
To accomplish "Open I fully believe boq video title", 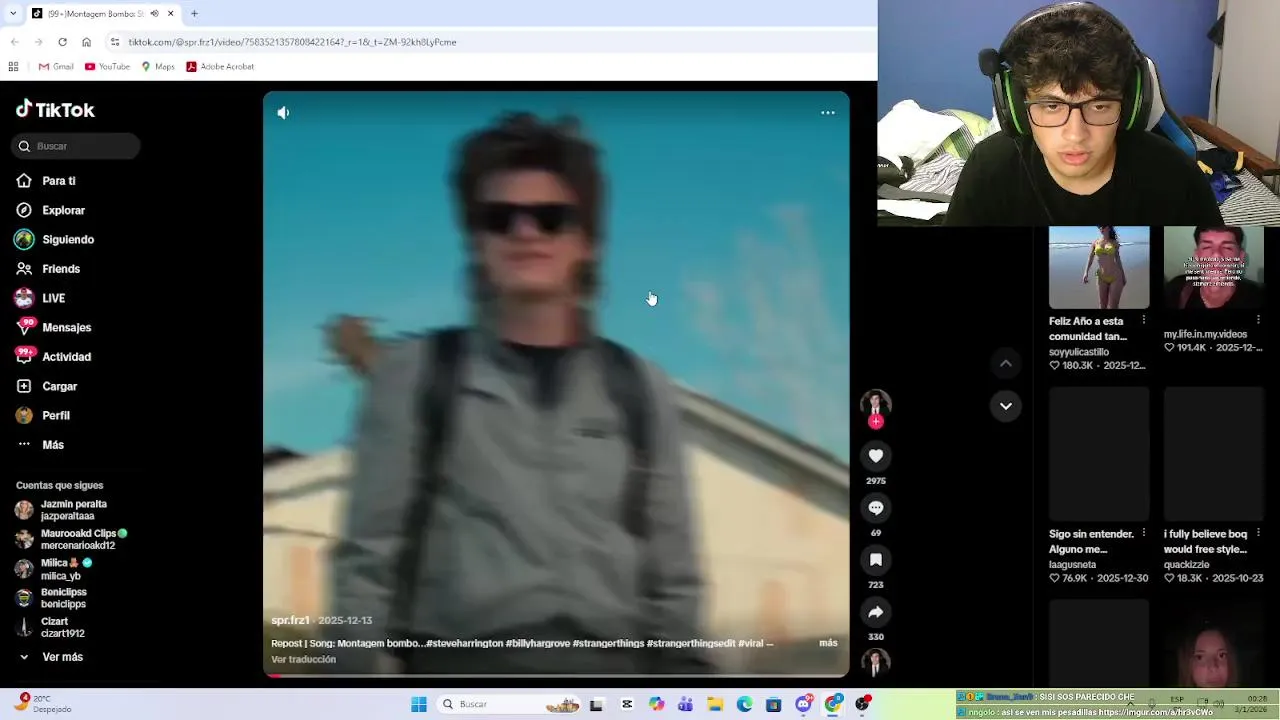I will (1206, 541).
